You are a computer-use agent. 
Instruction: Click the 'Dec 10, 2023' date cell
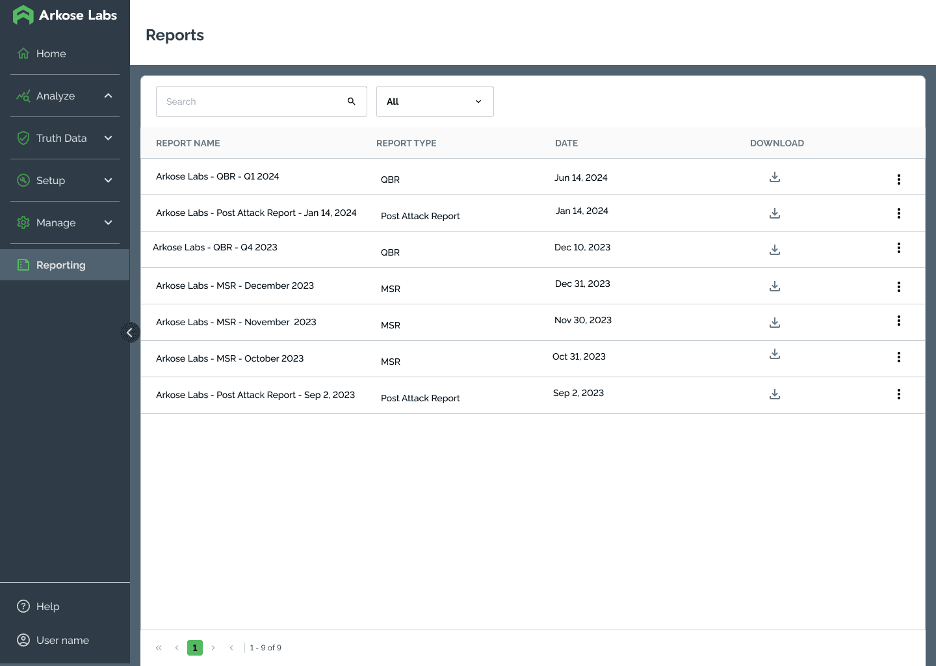point(583,248)
